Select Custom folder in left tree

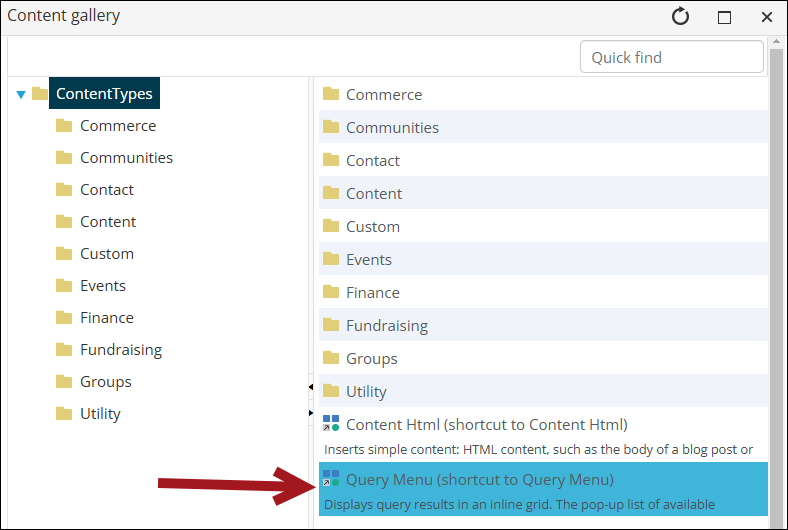pos(107,254)
